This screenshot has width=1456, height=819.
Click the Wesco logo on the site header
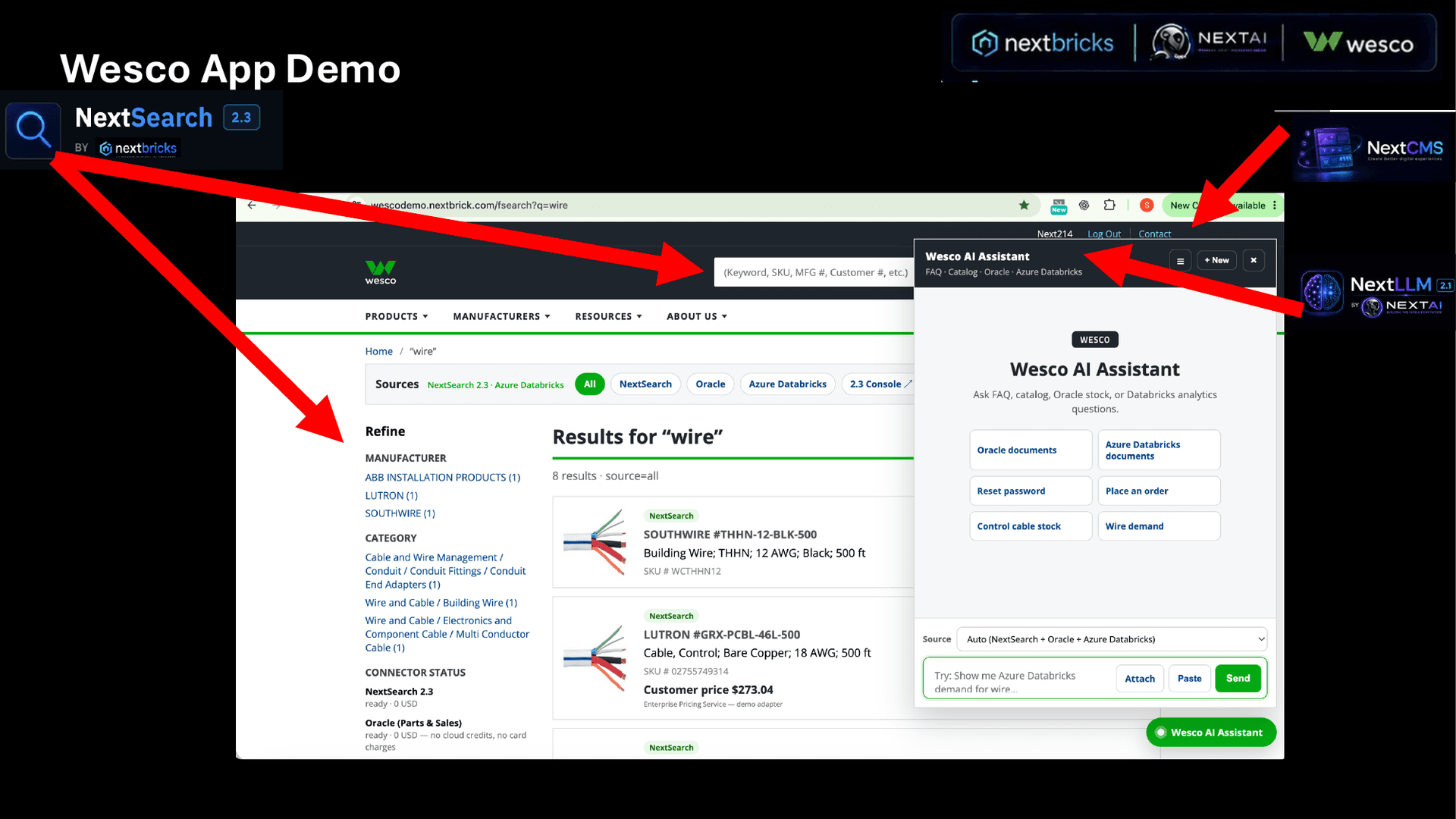click(381, 272)
